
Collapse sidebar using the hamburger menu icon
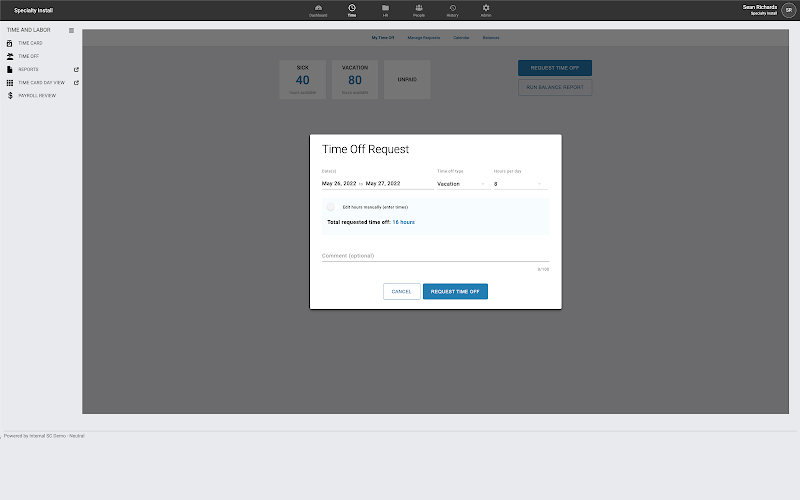71,31
